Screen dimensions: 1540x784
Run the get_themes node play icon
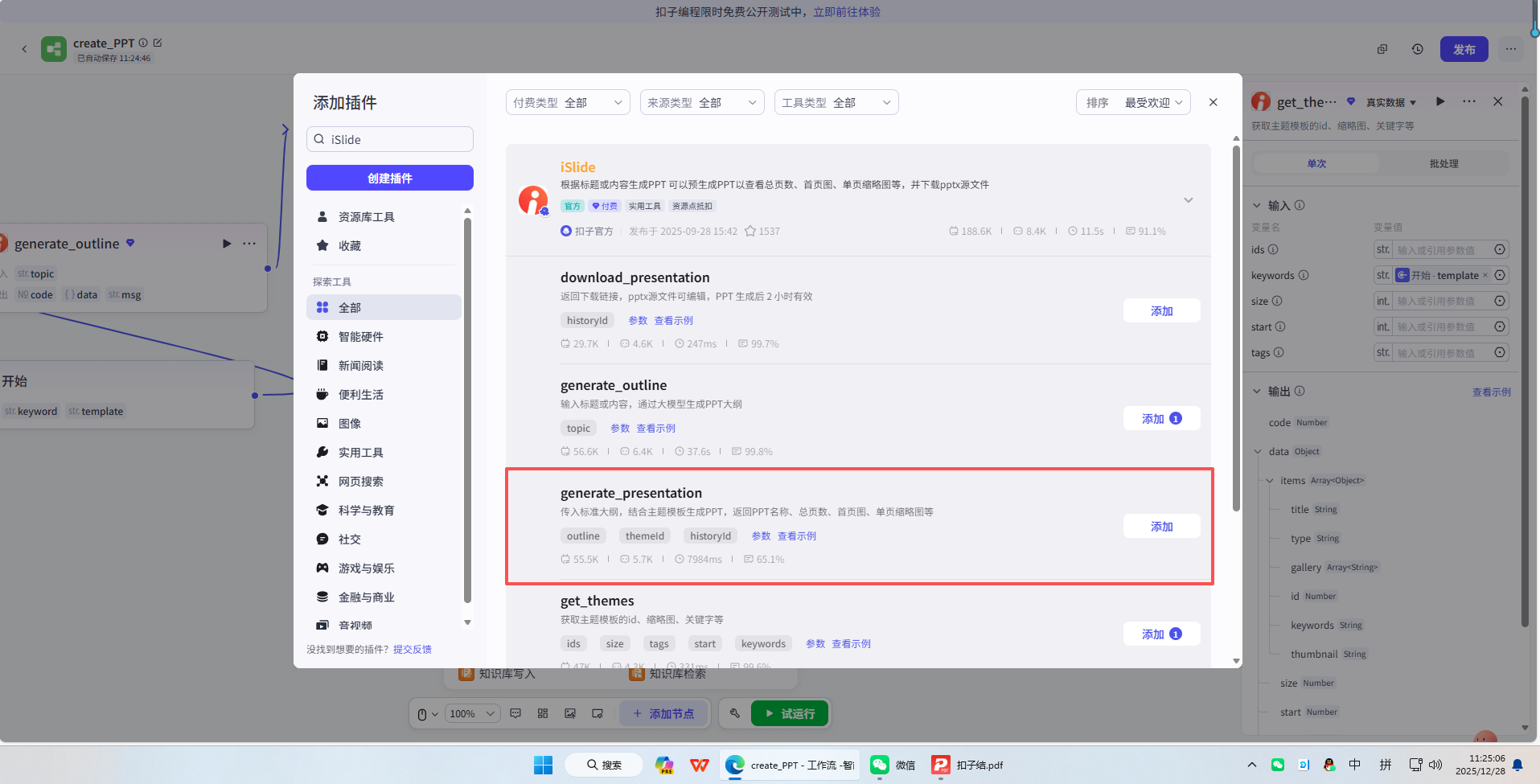click(1440, 101)
